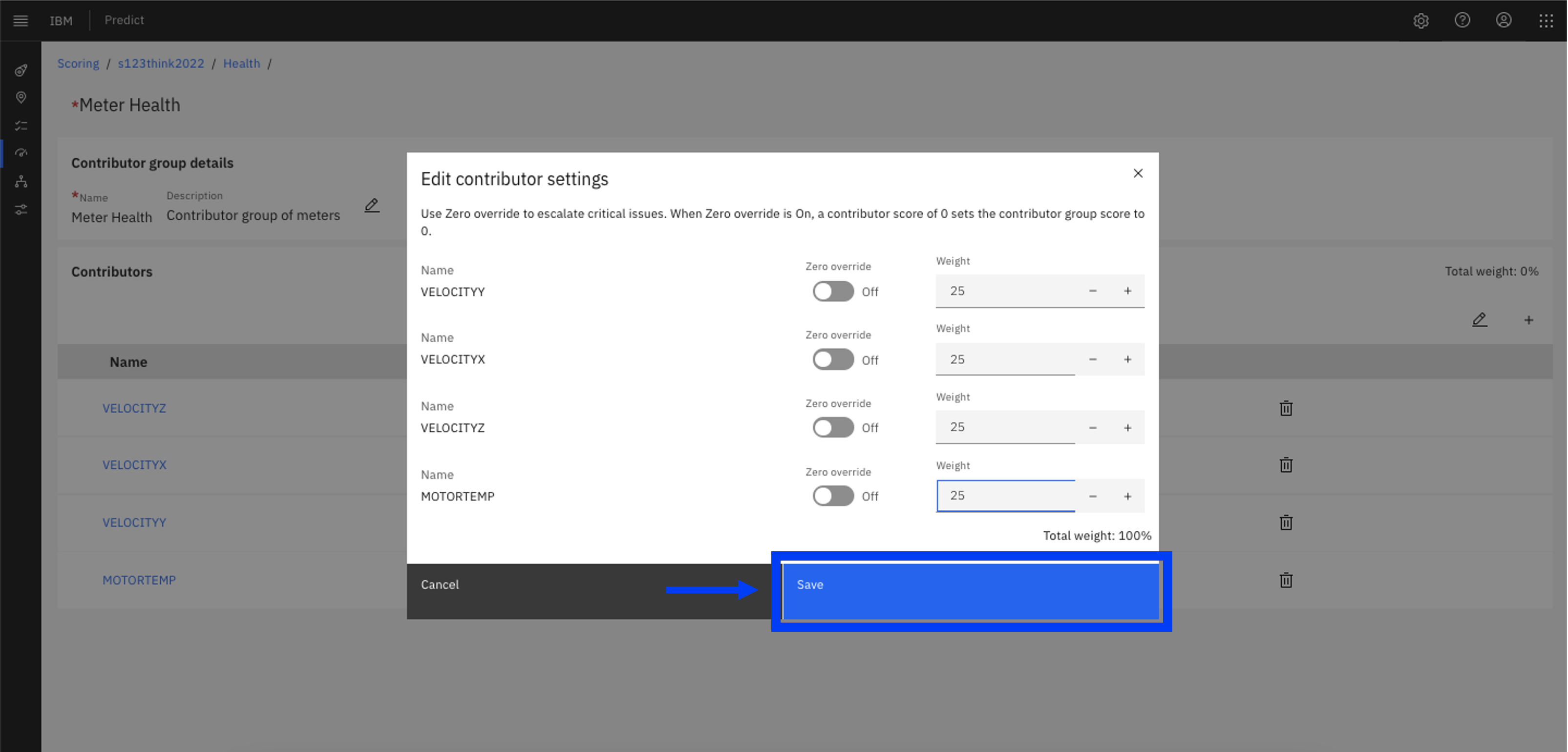Decrease VELOCITYX weight with minus
The image size is (1568, 752).
[1093, 359]
